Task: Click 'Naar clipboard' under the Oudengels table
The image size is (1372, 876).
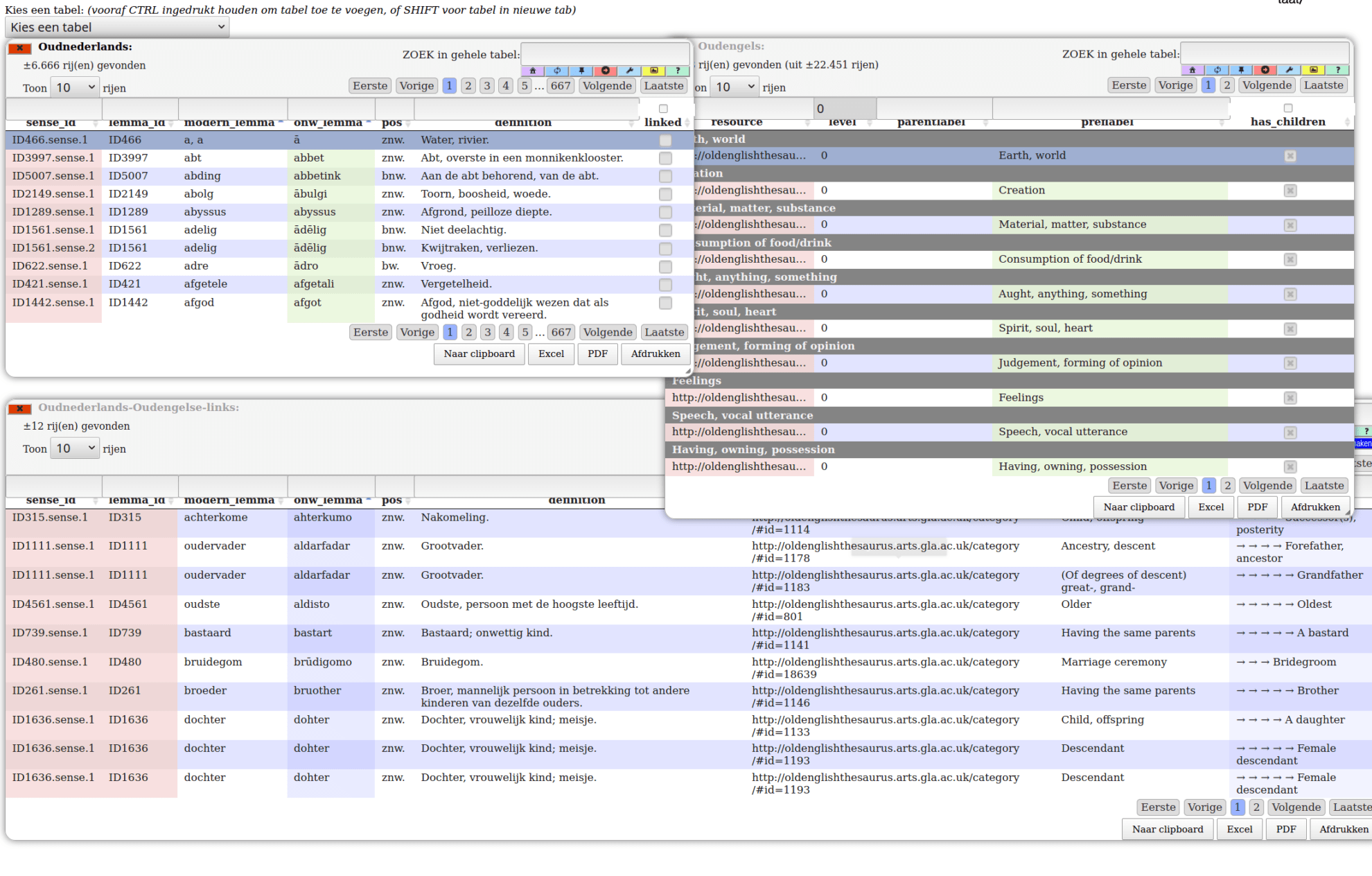Action: 1138,507
